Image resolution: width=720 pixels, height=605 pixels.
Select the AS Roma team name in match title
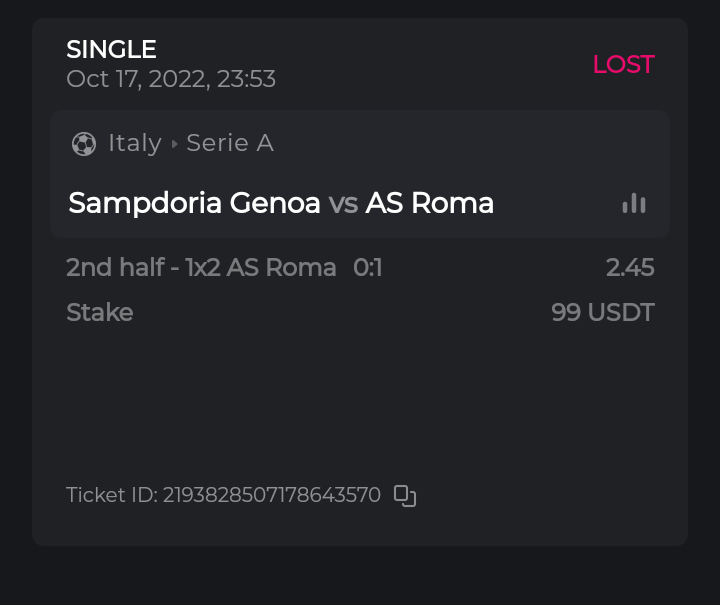[x=430, y=203]
